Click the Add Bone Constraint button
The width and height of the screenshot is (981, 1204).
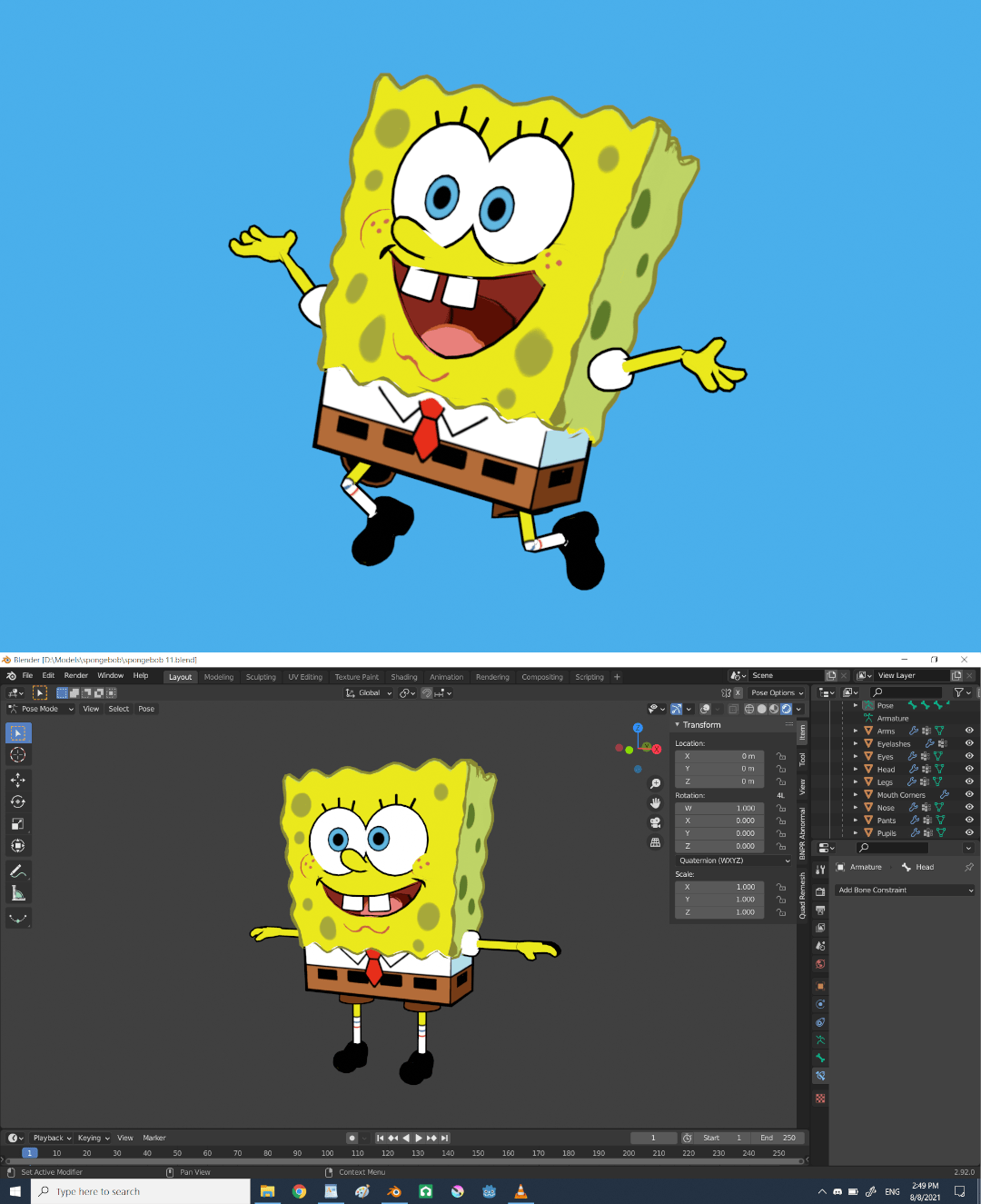pos(905,890)
